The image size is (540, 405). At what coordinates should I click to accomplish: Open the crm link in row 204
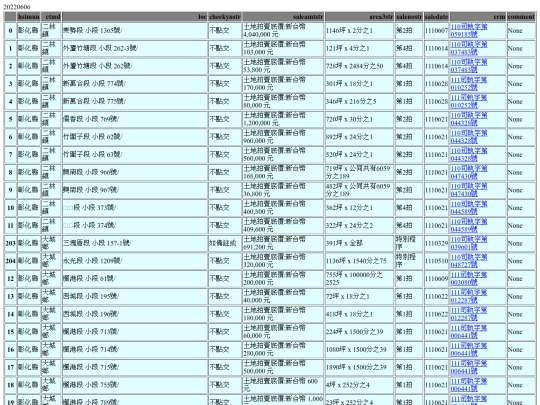(x=469, y=261)
